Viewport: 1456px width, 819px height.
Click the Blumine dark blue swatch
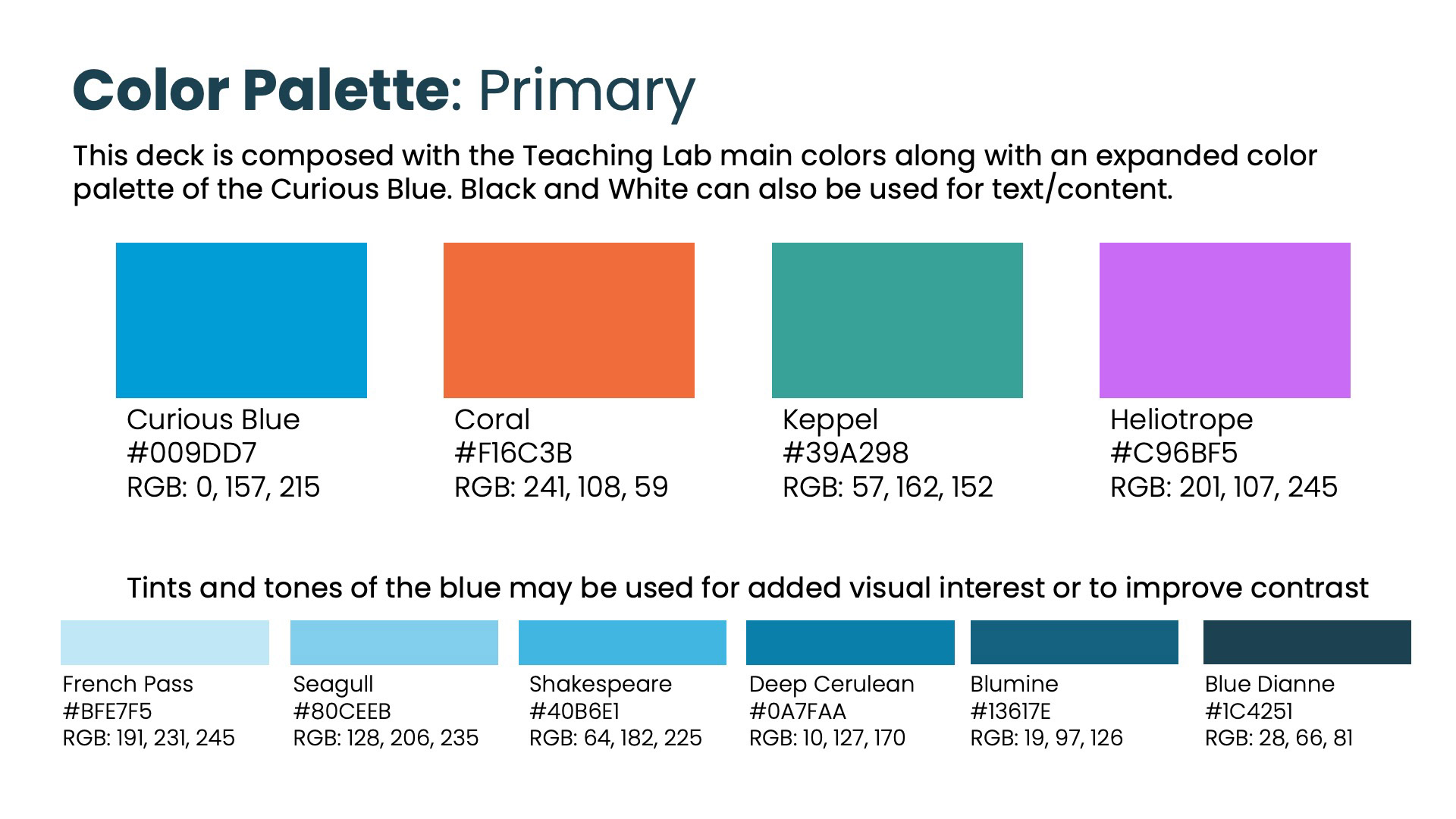pos(1075,642)
